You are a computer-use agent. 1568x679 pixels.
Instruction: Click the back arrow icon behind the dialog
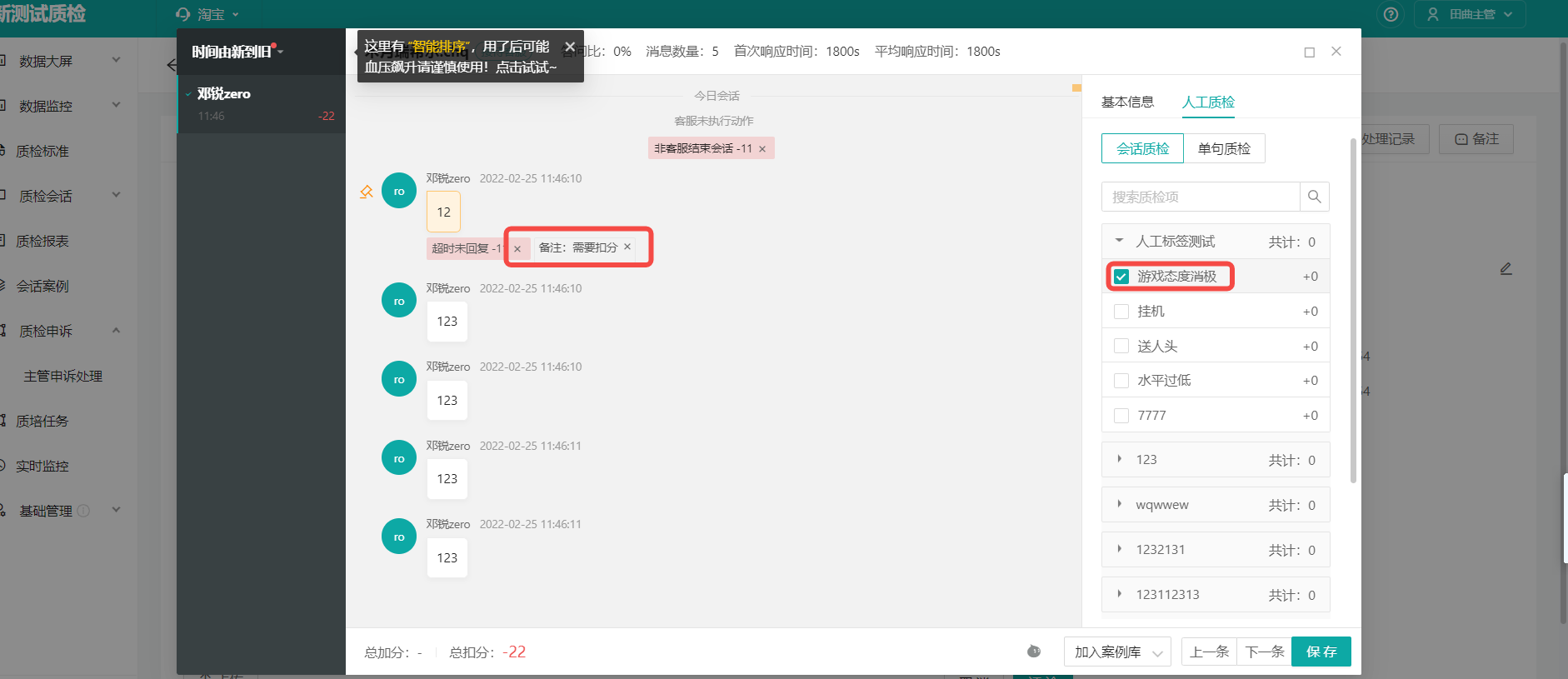171,65
